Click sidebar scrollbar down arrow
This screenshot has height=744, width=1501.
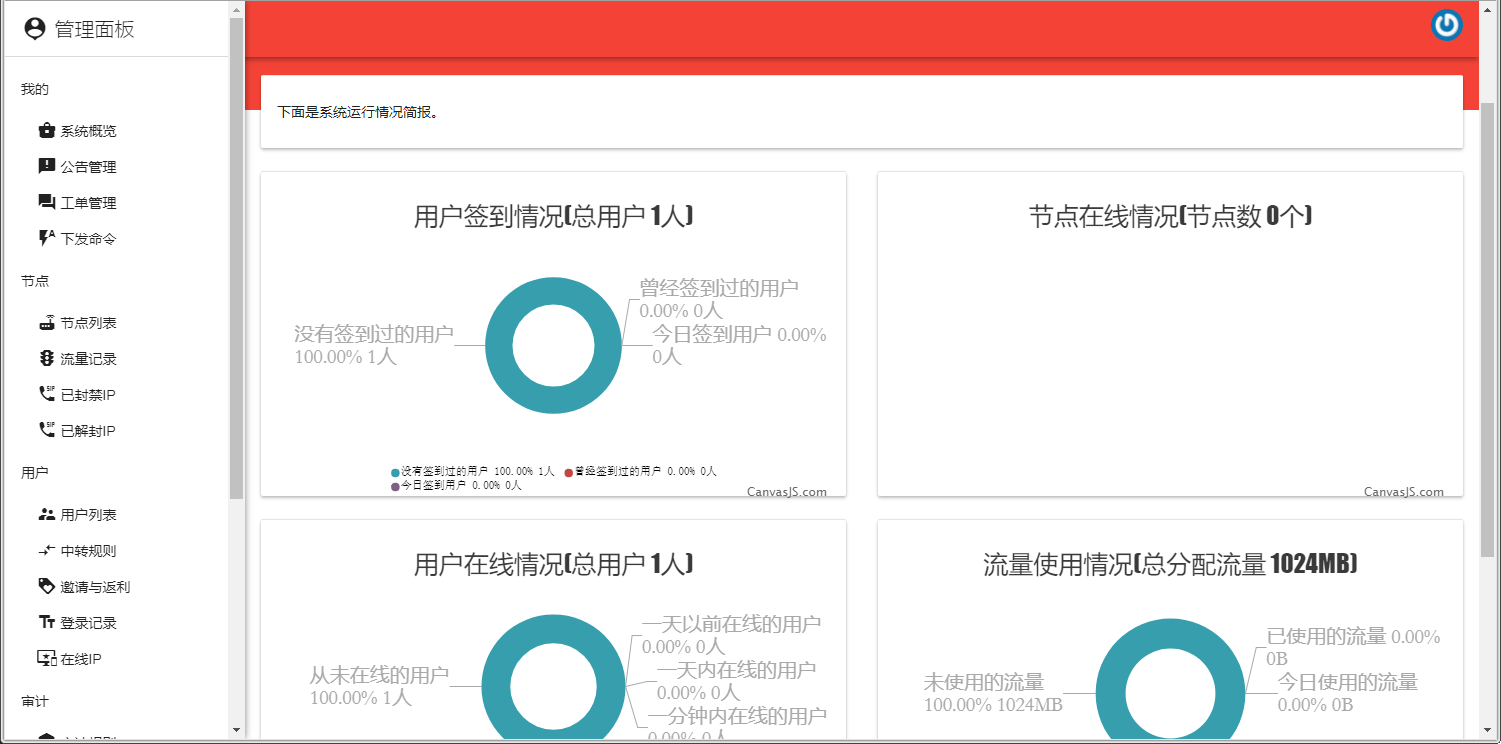click(x=236, y=730)
